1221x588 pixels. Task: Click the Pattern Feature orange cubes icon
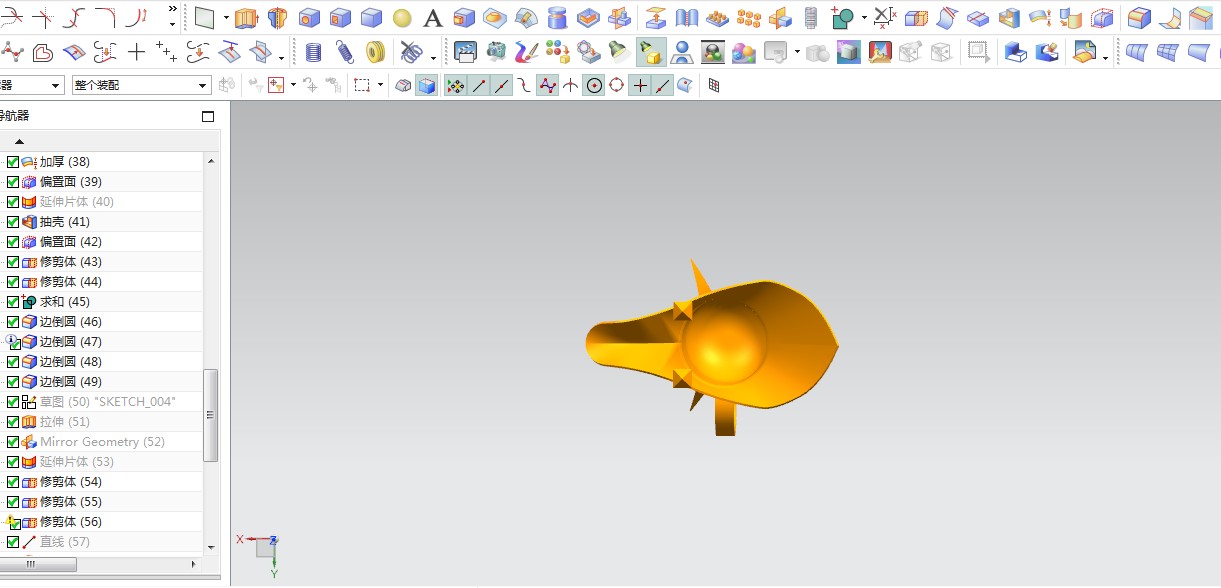(x=748, y=18)
